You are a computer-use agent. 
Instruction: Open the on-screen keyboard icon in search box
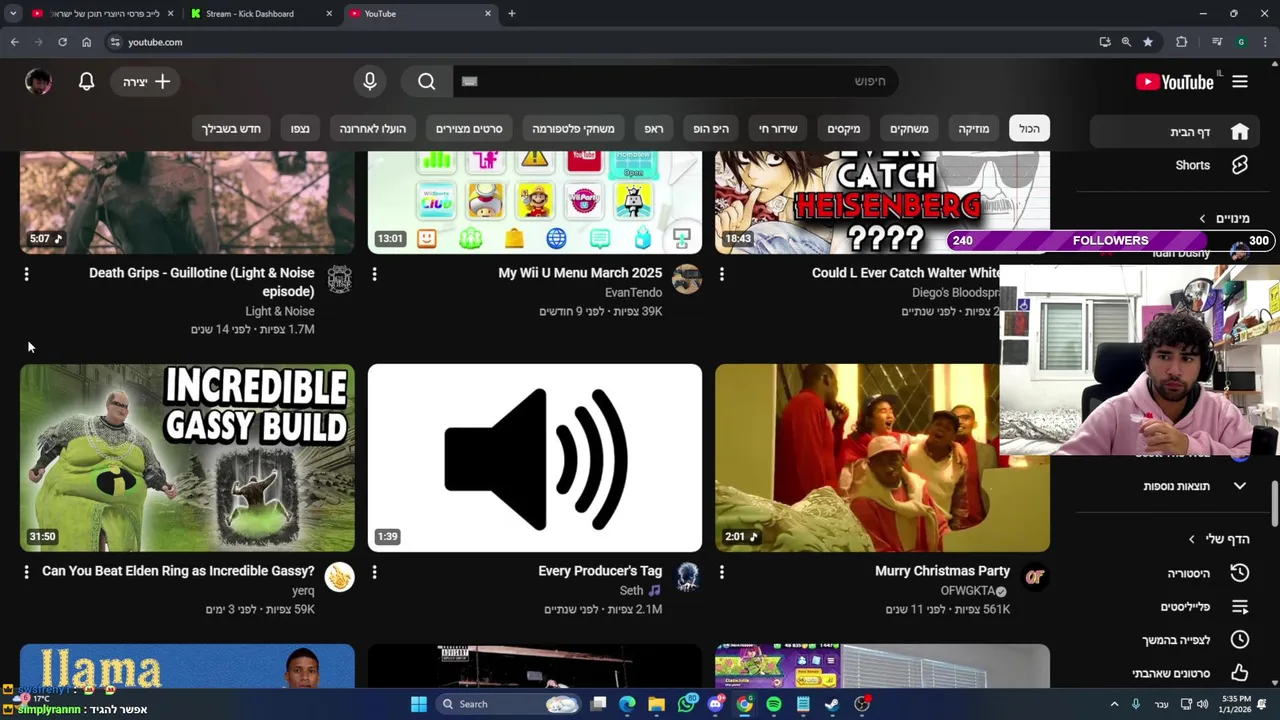pos(470,82)
